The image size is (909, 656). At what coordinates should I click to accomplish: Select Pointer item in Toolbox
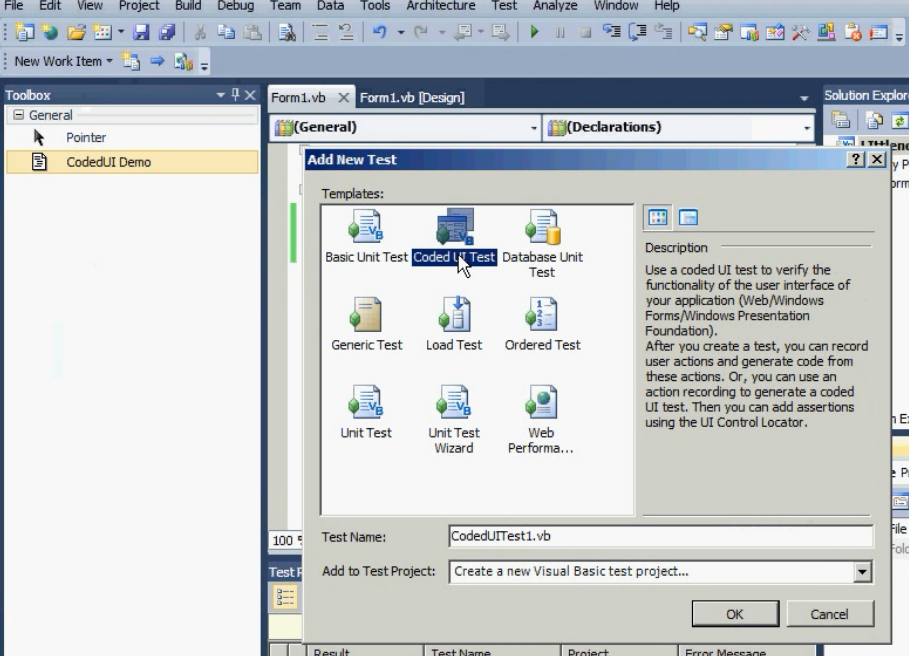tap(132, 137)
